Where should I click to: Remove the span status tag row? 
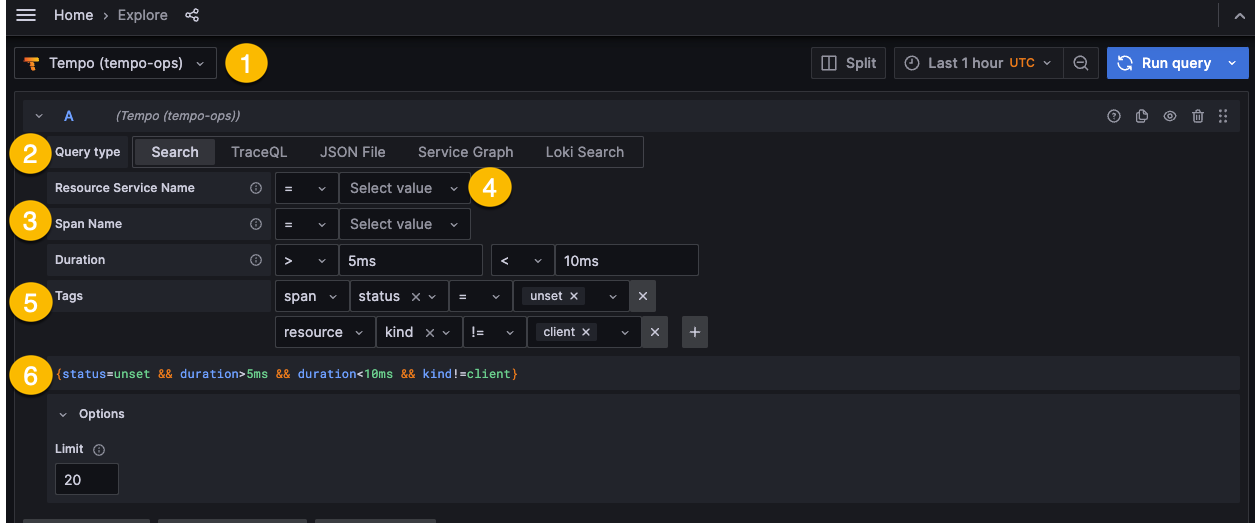[643, 296]
